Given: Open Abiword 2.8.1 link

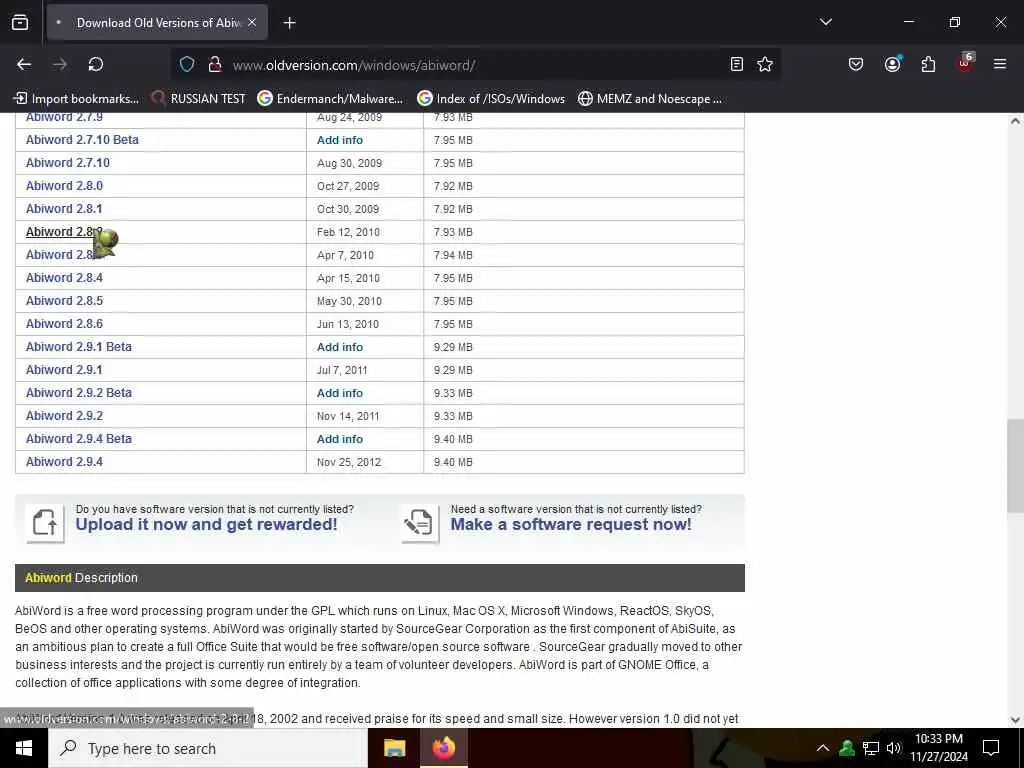Looking at the screenshot, I should 64,208.
